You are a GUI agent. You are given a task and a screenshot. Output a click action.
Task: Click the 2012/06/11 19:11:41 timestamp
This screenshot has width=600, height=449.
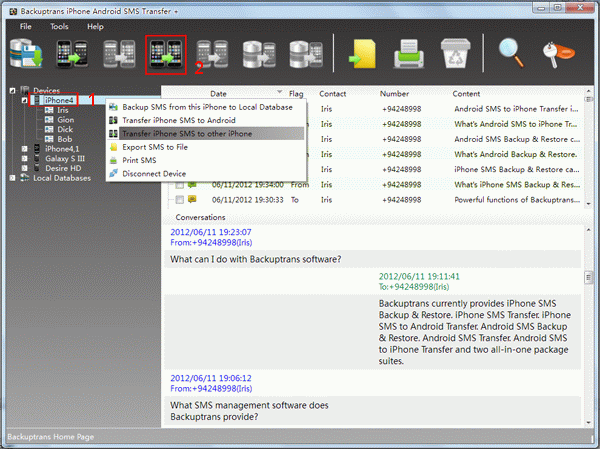419,276
